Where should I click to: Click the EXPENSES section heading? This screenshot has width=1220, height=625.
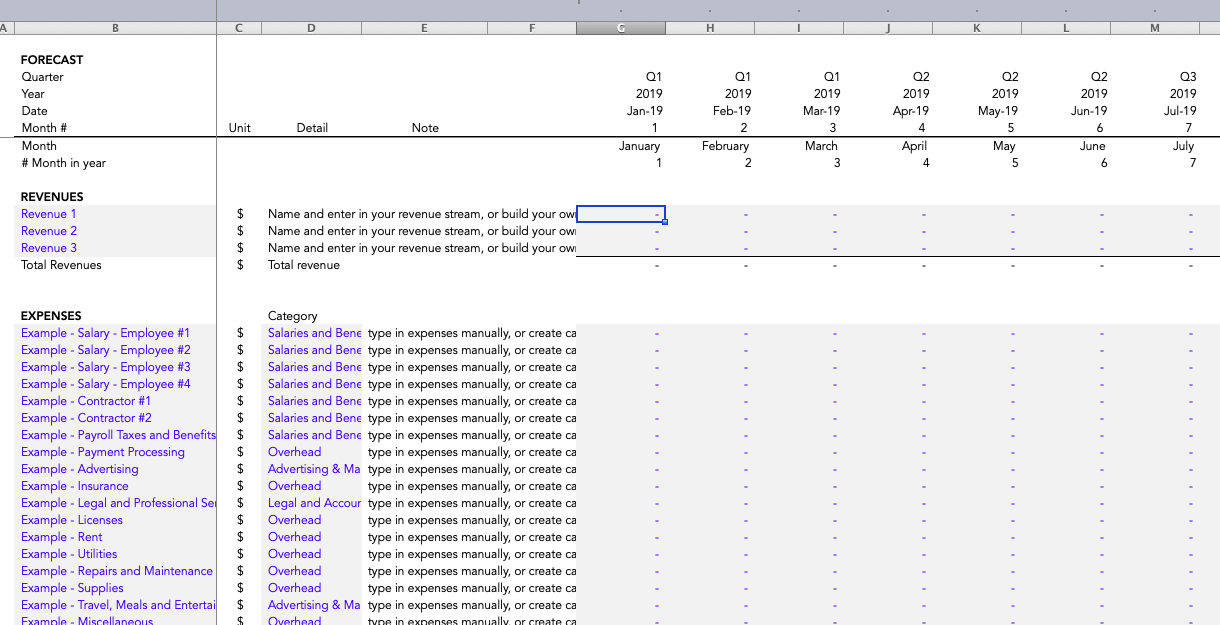(51, 316)
